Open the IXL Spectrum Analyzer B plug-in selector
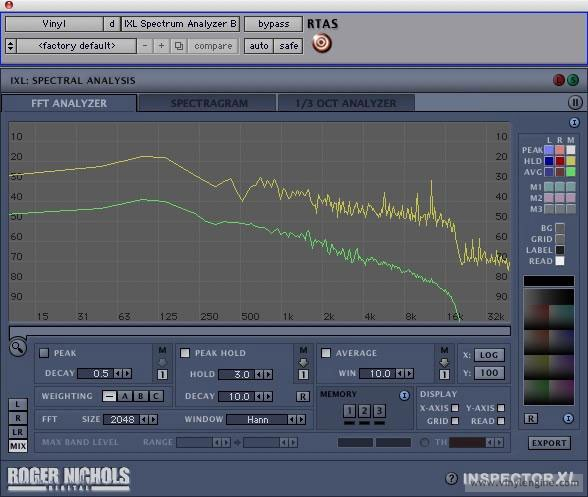588x497 pixels. coord(180,24)
